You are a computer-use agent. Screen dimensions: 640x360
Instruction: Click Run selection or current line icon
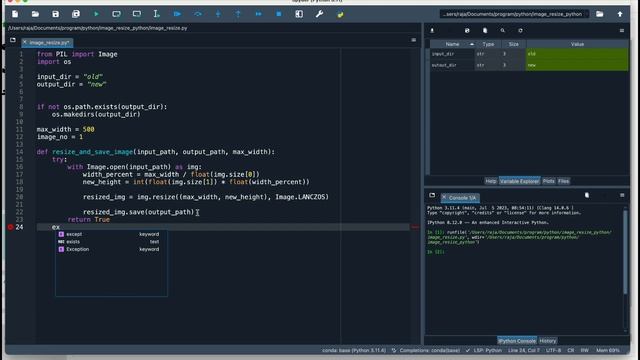[156, 14]
